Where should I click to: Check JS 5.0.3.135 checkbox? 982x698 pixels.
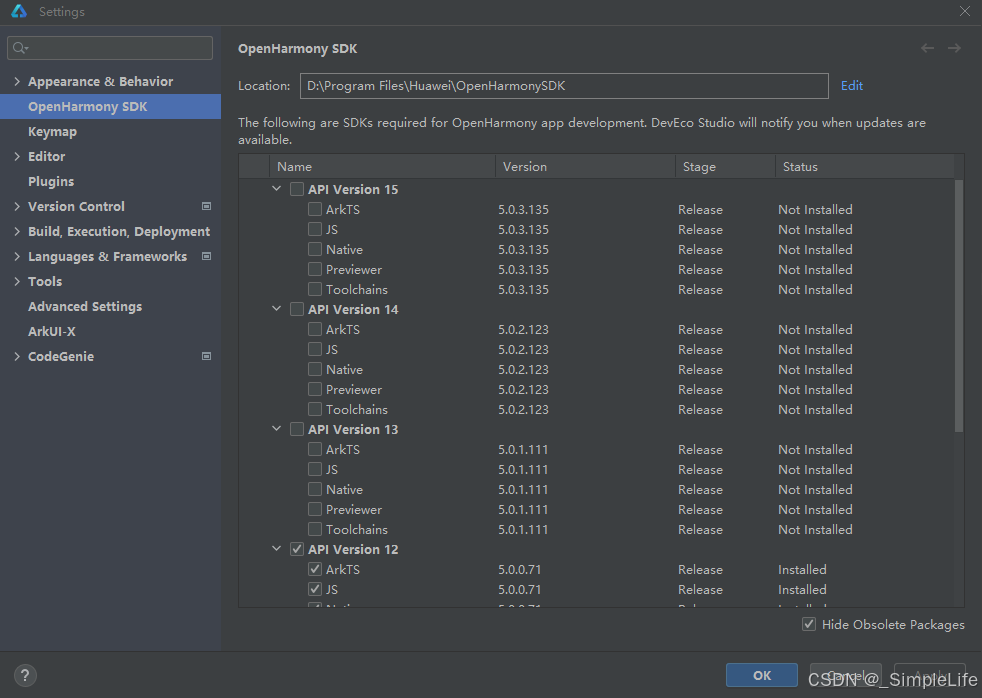tap(315, 229)
